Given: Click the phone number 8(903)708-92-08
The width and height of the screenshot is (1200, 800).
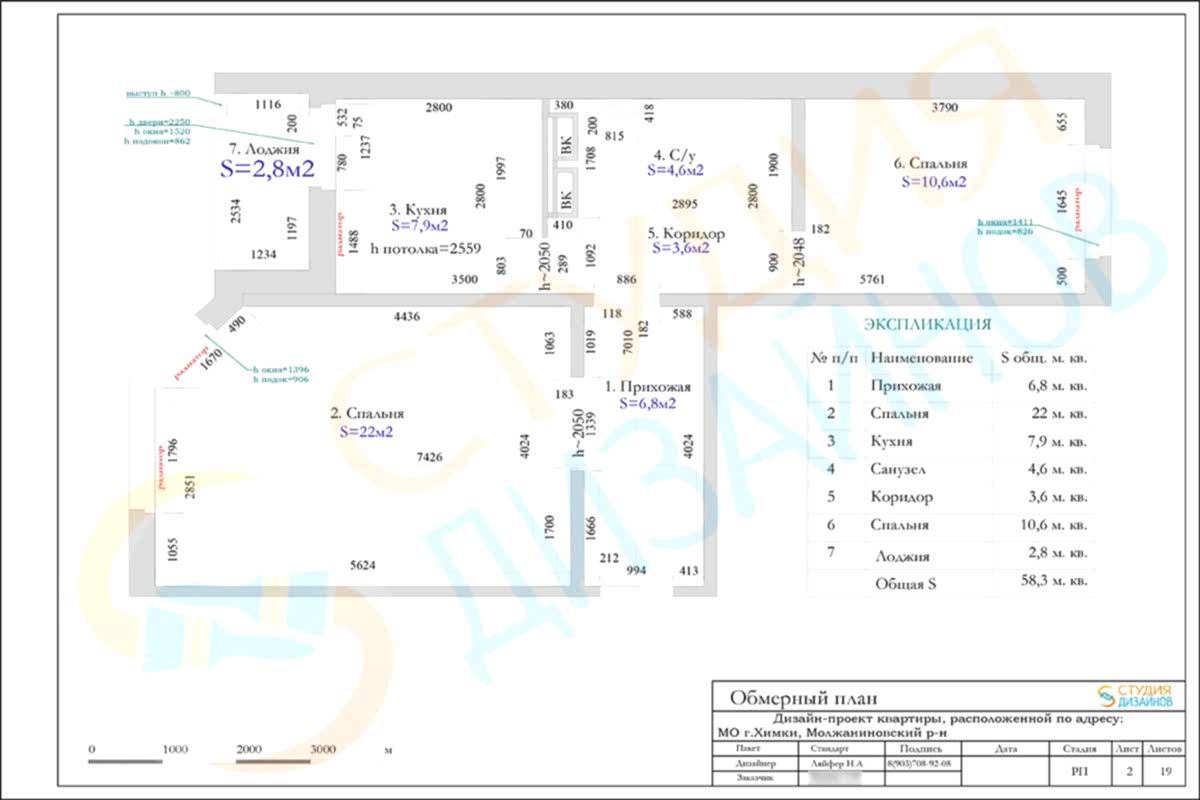Looking at the screenshot, I should (918, 763).
